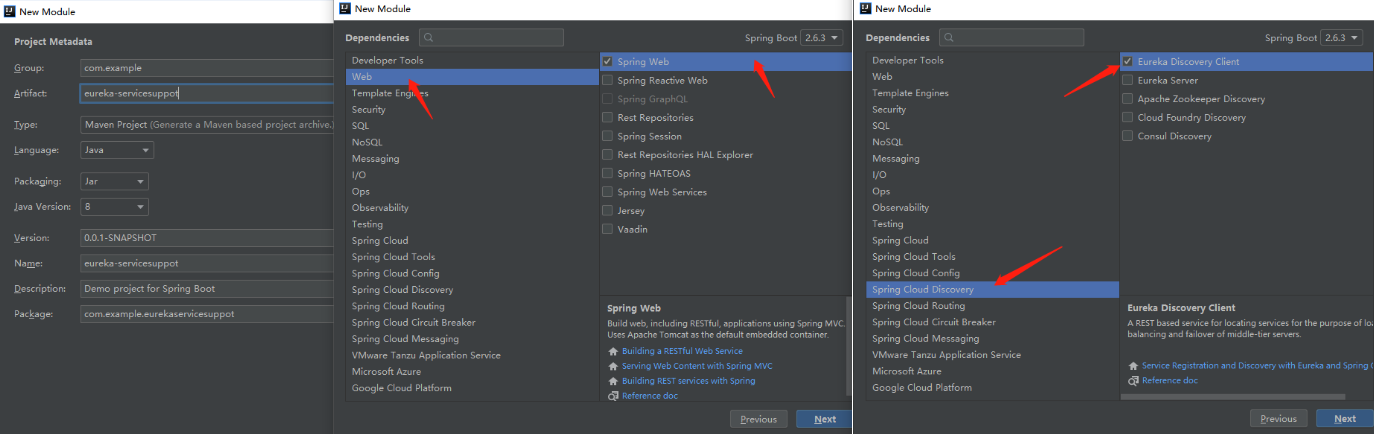Click the Group field containing com.example
This screenshot has height=434, width=1374.
[x=206, y=68]
